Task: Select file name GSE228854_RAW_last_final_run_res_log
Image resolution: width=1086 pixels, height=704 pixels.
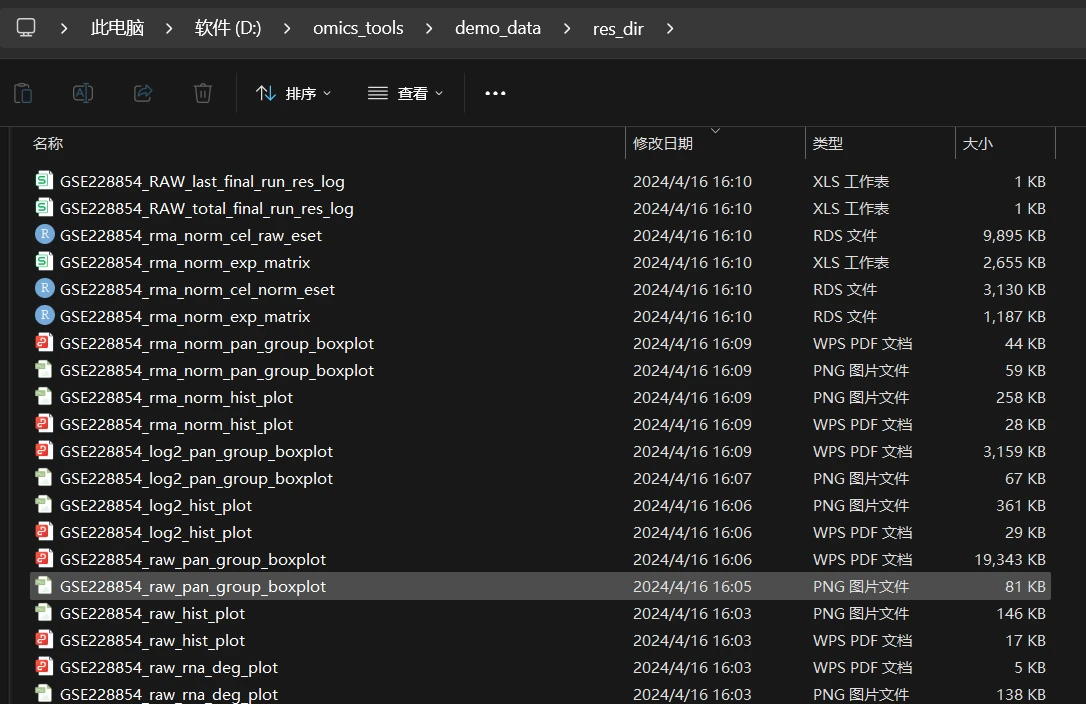Action: pos(202,182)
